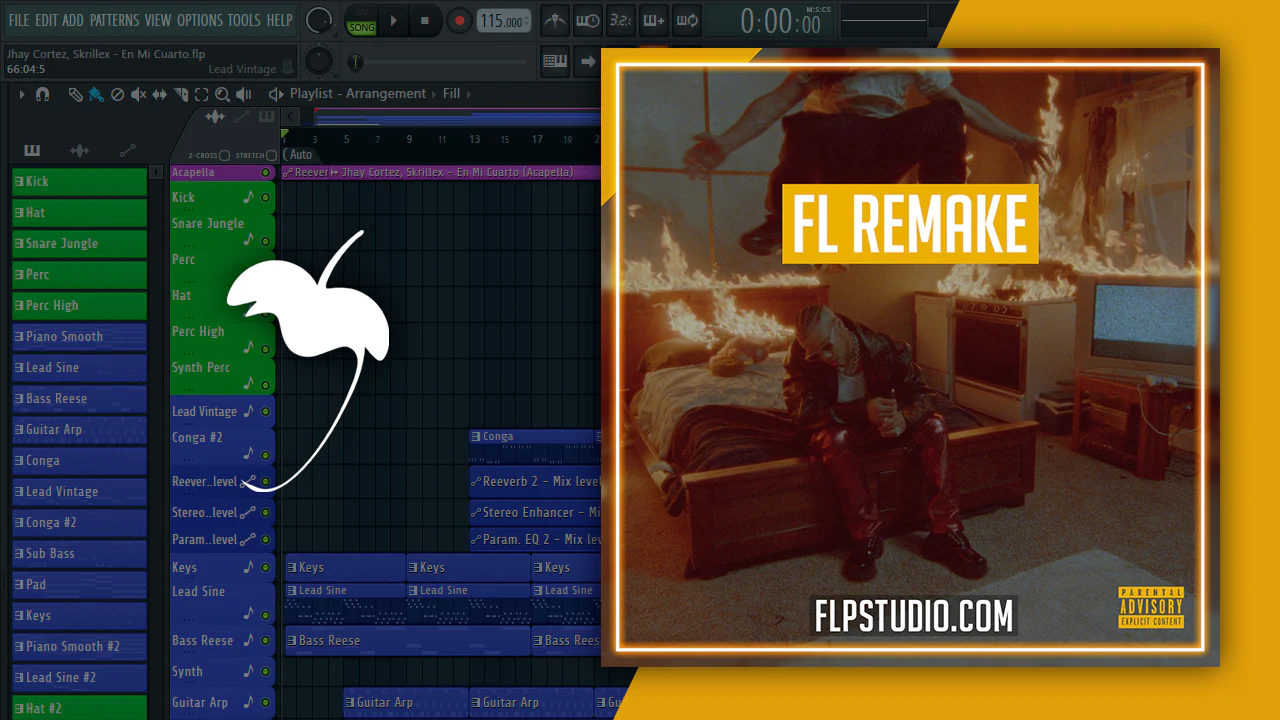The image size is (1280, 720).
Task: Select the Pad pattern in picker
Action: [x=80, y=585]
